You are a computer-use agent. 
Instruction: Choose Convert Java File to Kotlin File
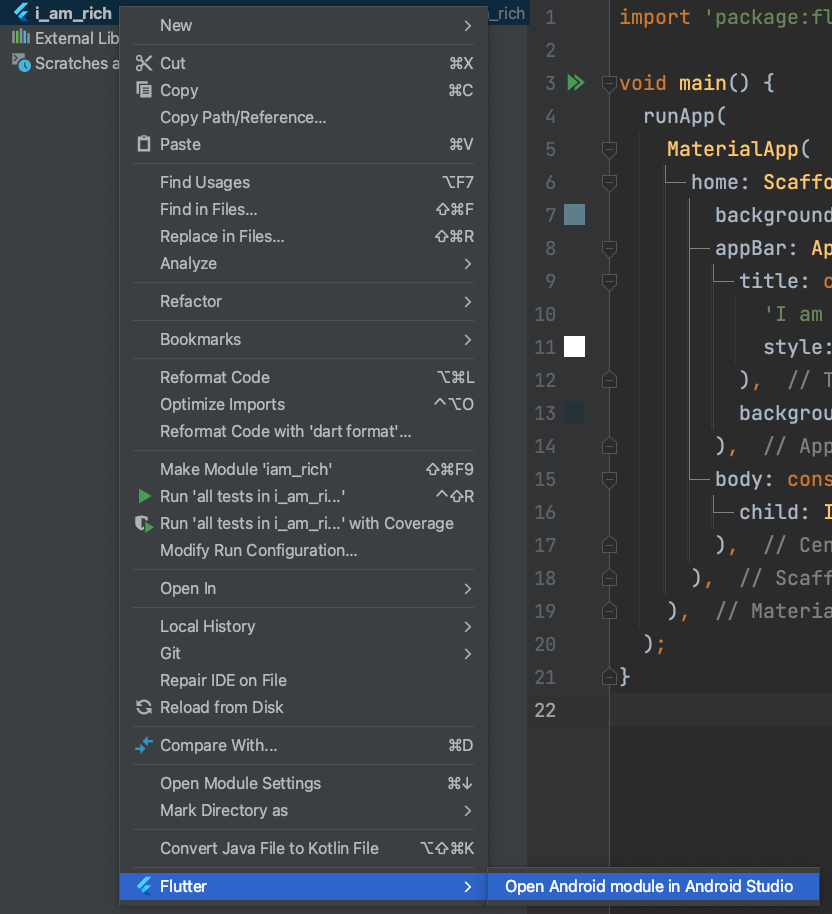coord(303,848)
